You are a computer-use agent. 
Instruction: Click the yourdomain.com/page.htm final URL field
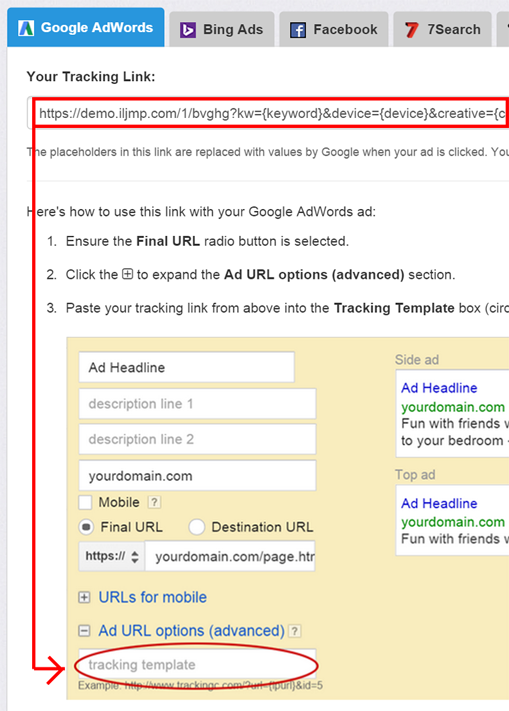pyautogui.click(x=230, y=556)
